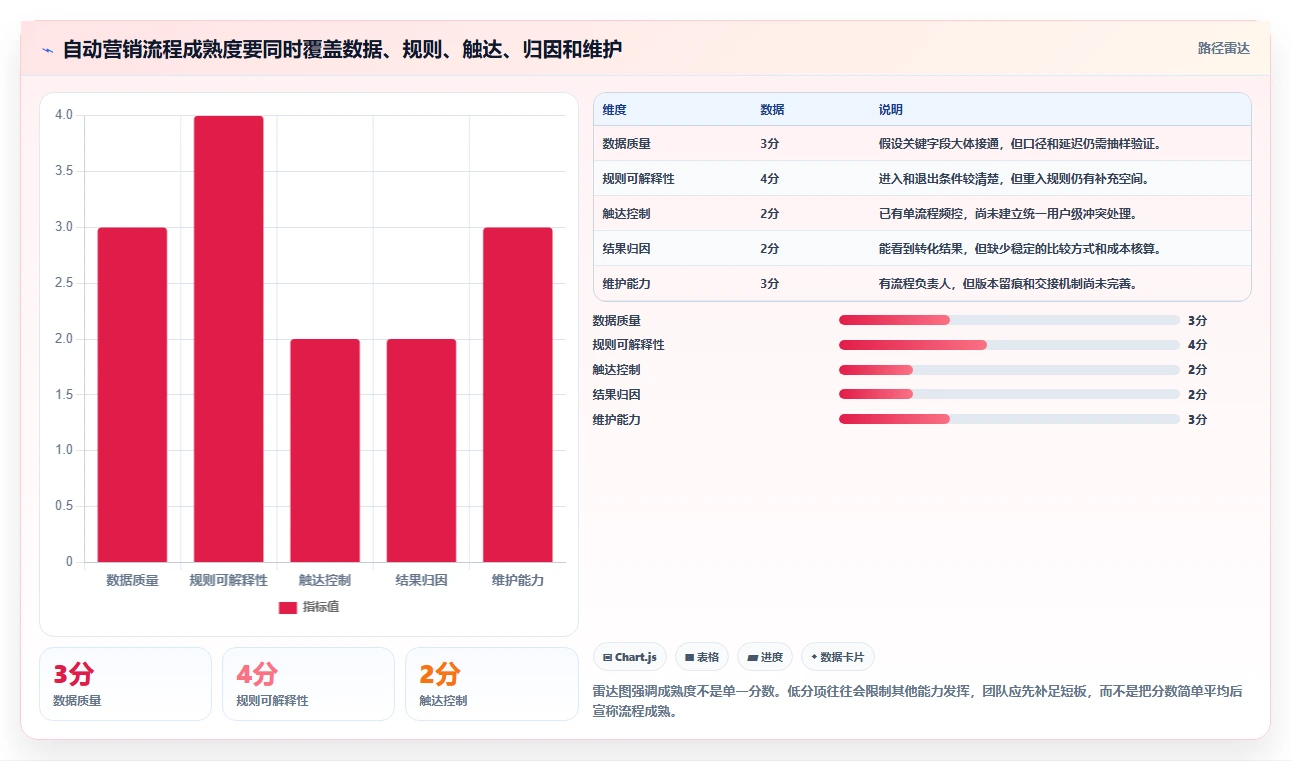Select the 数据质量 table row cell
This screenshot has height=761, width=1291.
[x=627, y=144]
